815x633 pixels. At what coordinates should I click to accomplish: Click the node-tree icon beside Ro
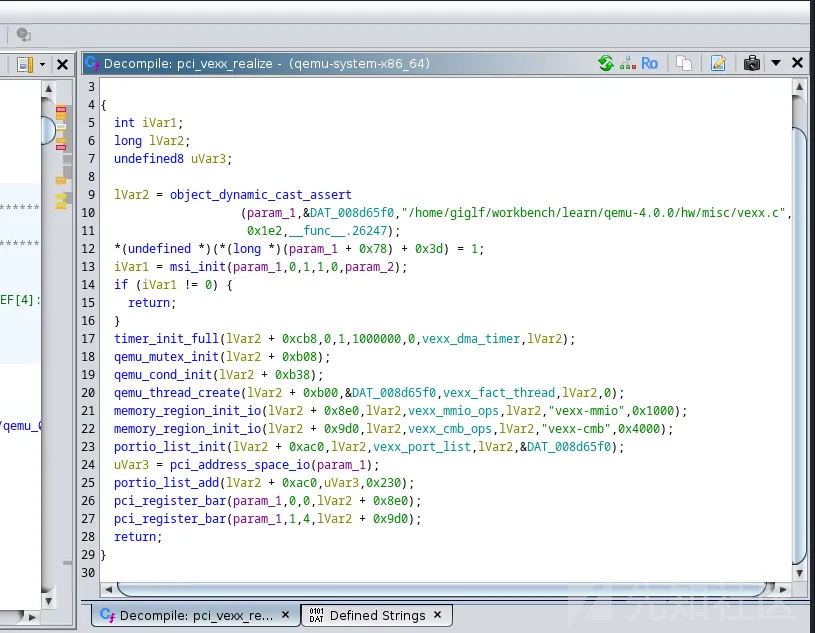628,63
